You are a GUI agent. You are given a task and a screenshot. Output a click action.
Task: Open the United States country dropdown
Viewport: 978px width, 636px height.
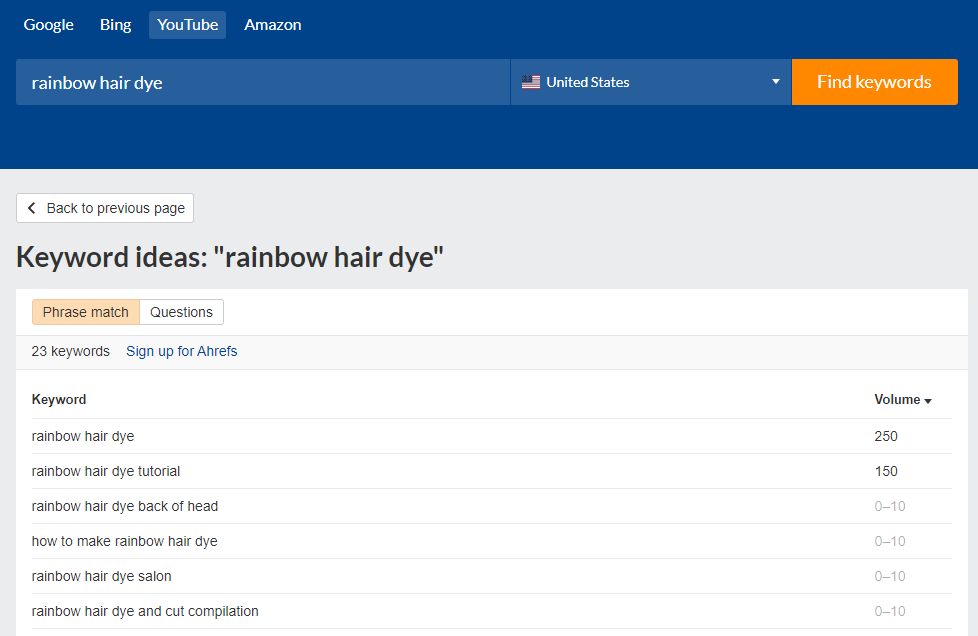pos(651,82)
